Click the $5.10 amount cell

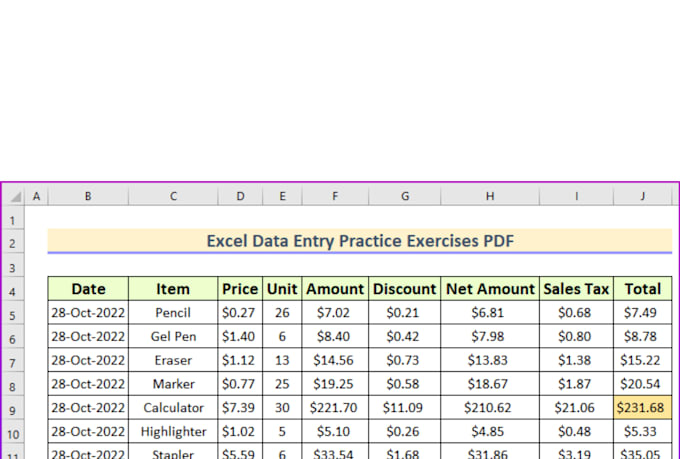coord(335,431)
